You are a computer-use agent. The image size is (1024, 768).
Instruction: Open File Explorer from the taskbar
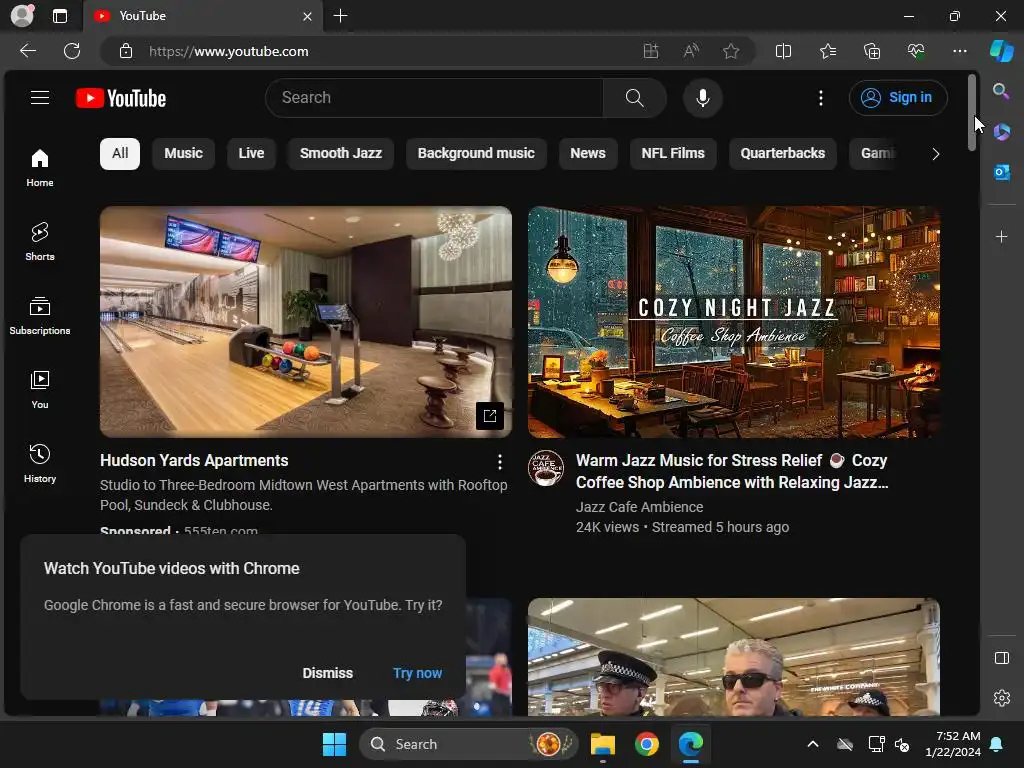(x=603, y=744)
